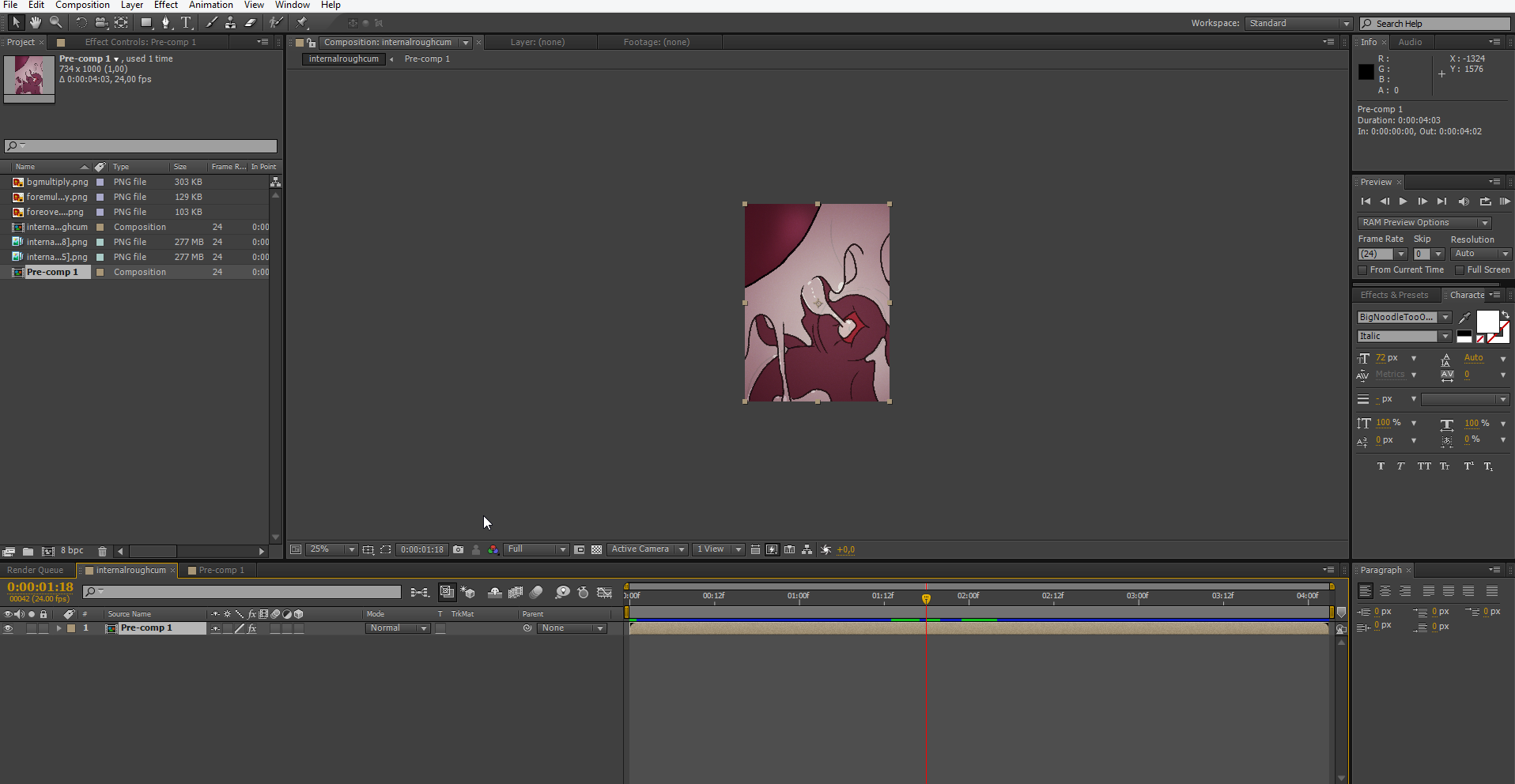Viewport: 1515px width, 784px height.
Task: Click the white fill color swatch
Action: (1487, 321)
